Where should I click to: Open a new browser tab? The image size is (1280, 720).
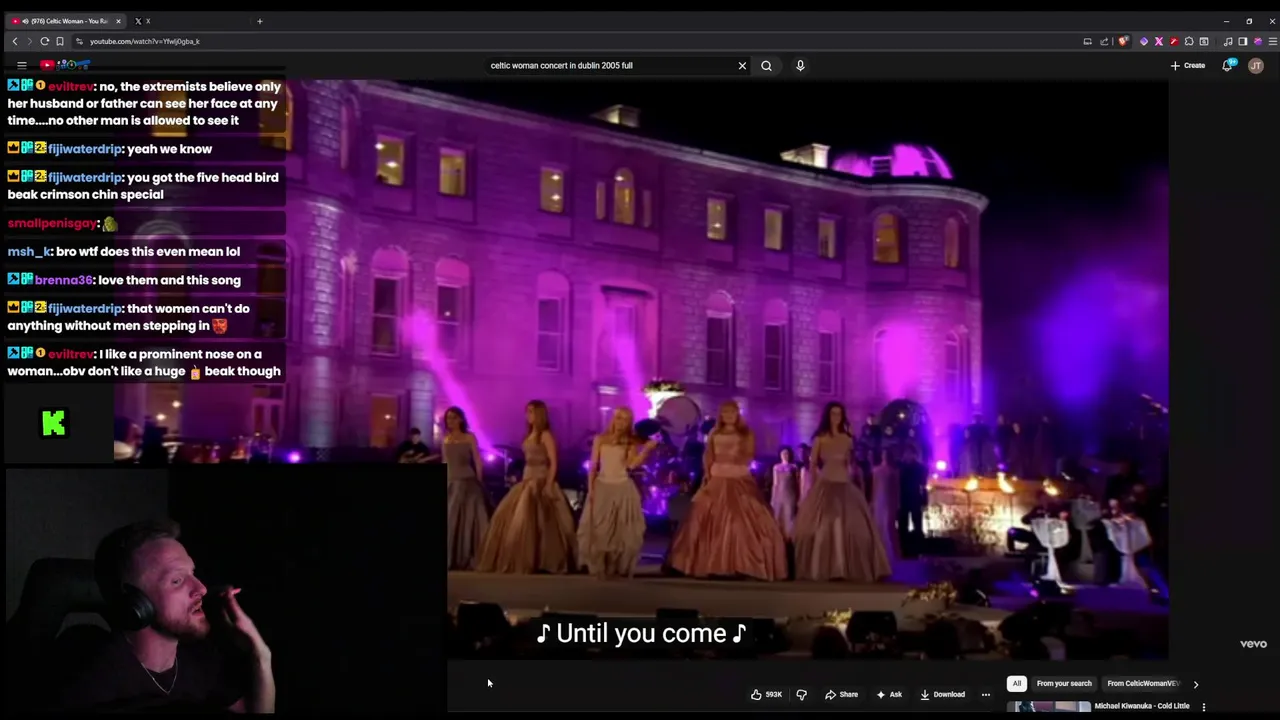(x=259, y=21)
